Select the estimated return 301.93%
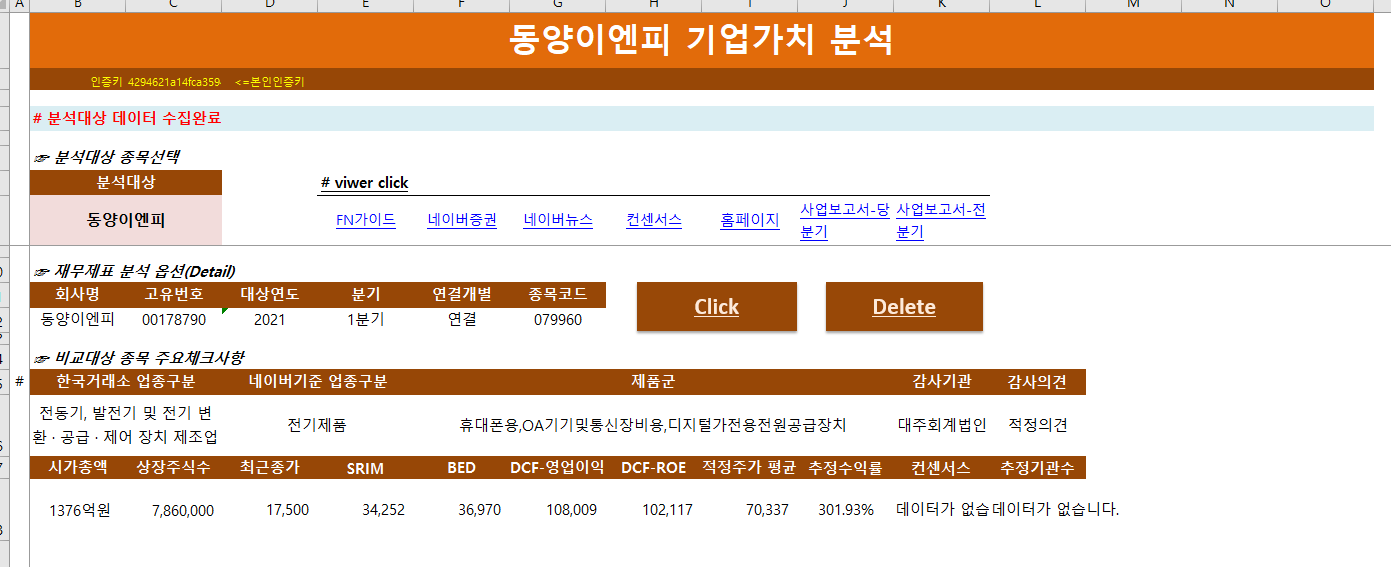This screenshot has height=567, width=1391. [x=846, y=510]
